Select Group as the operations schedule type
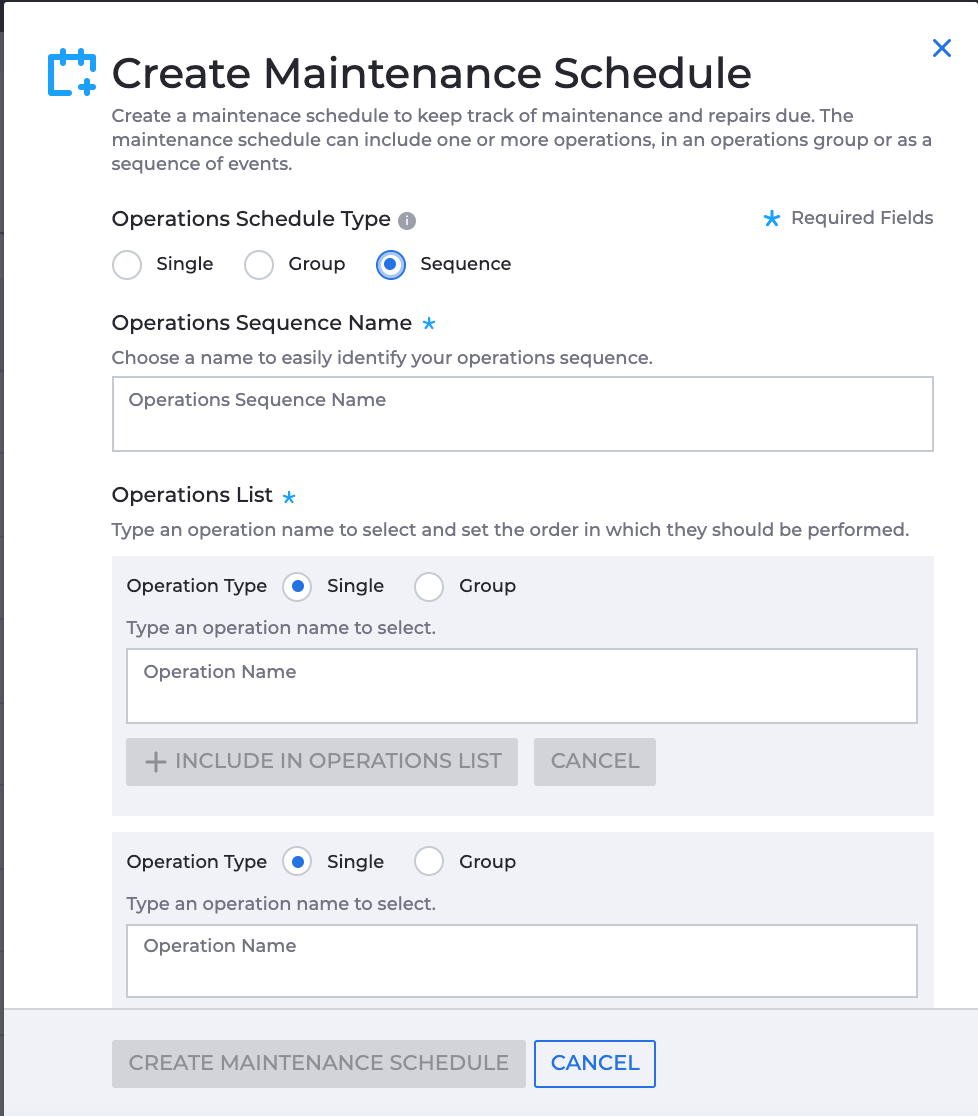978x1116 pixels. tap(259, 265)
